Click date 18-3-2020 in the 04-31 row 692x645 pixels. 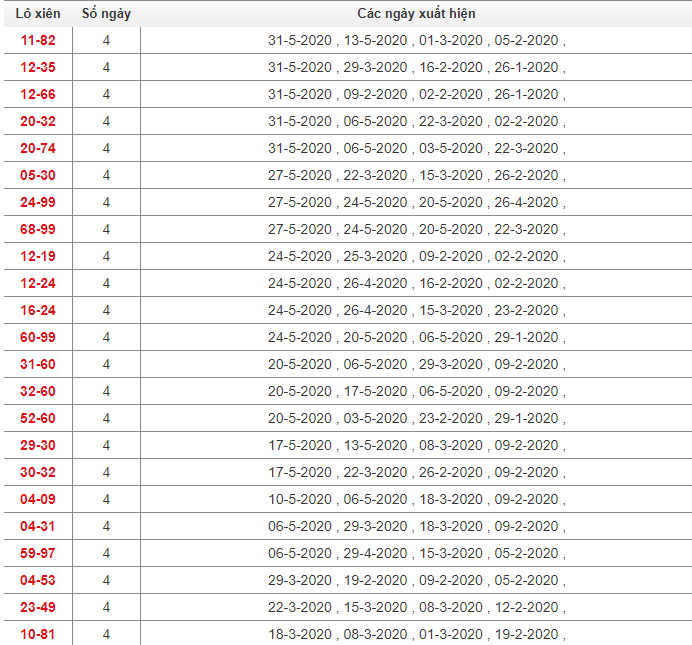[x=451, y=526]
